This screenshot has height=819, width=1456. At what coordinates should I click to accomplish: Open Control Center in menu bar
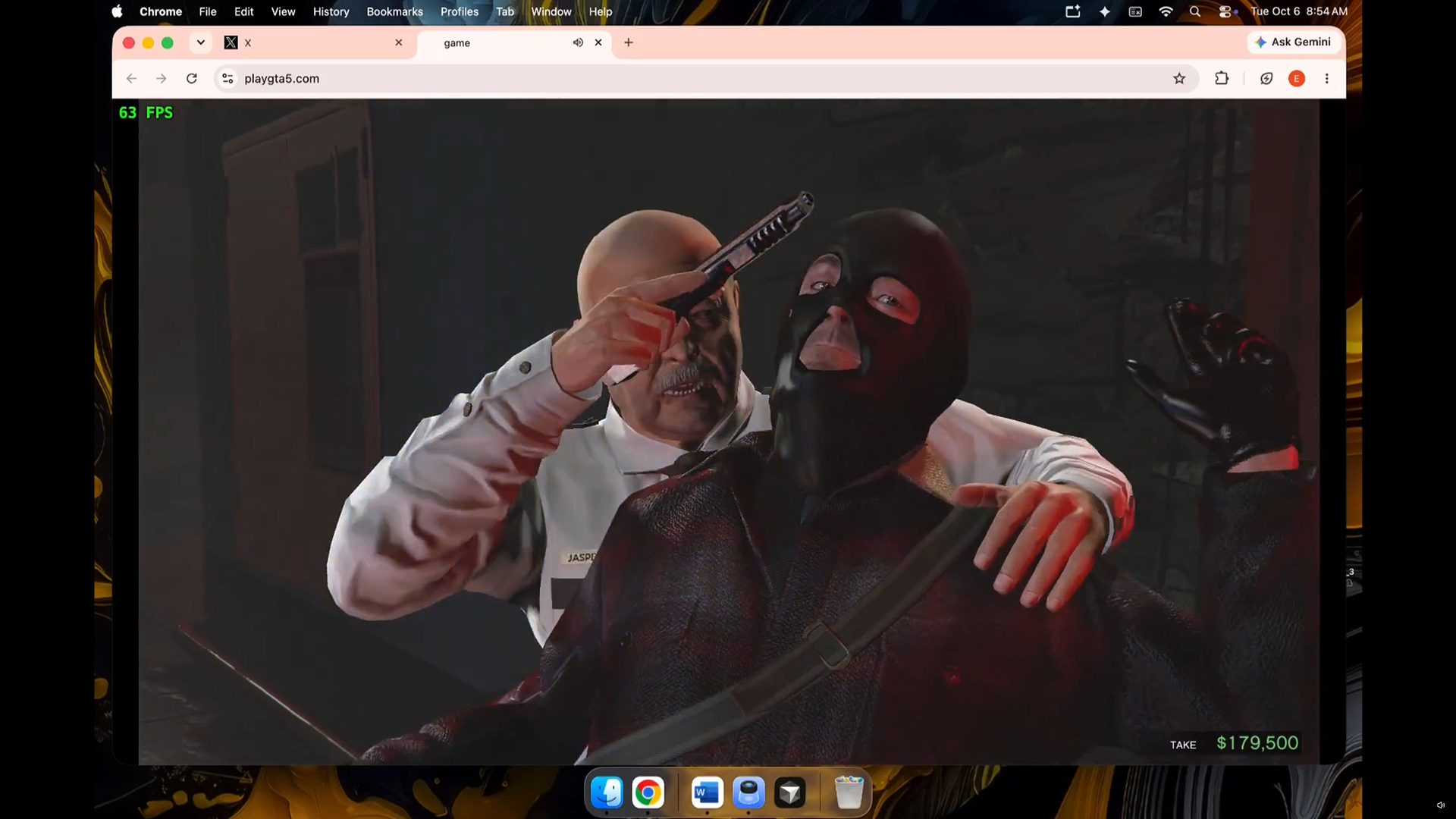(1225, 11)
